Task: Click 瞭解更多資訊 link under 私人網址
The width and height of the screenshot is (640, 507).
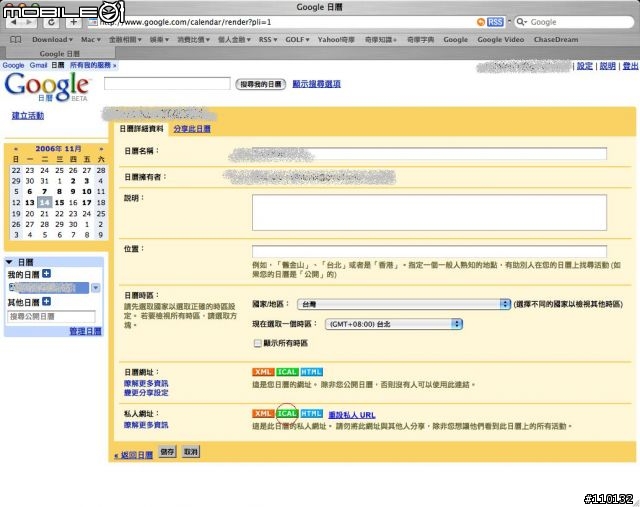Action: click(x=146, y=425)
